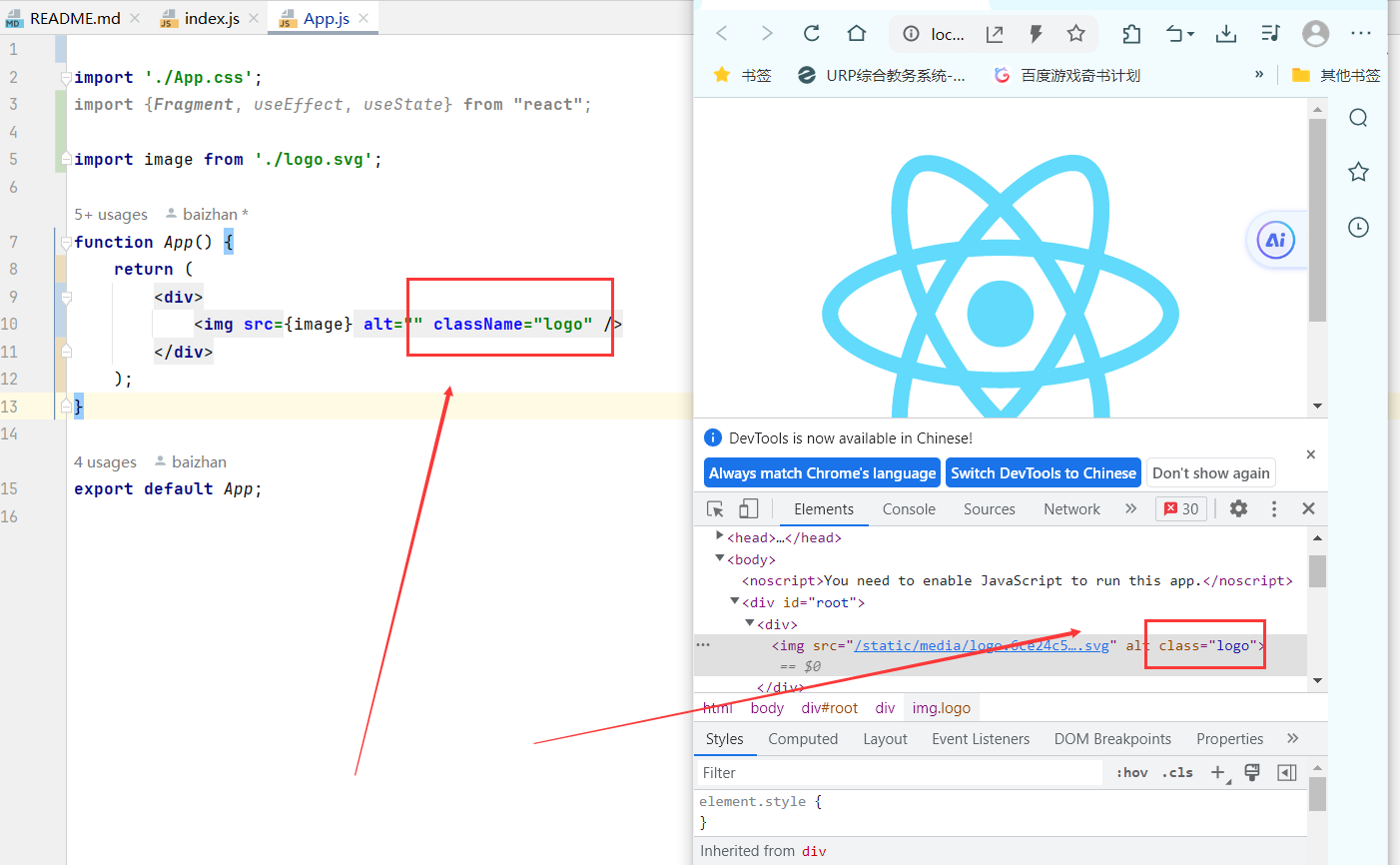Switch to the Sources tab
1400x865 pixels.
coord(990,508)
